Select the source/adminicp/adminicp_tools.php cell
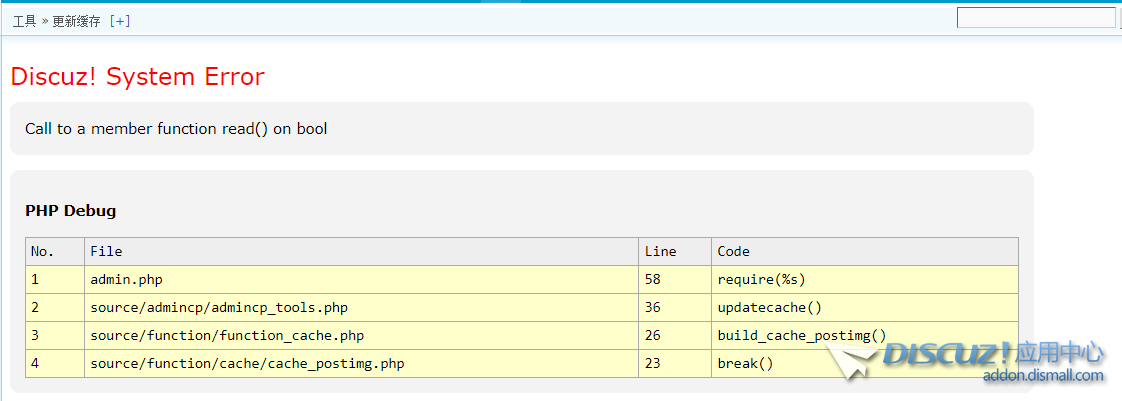This screenshot has height=401, width=1122. click(x=361, y=307)
